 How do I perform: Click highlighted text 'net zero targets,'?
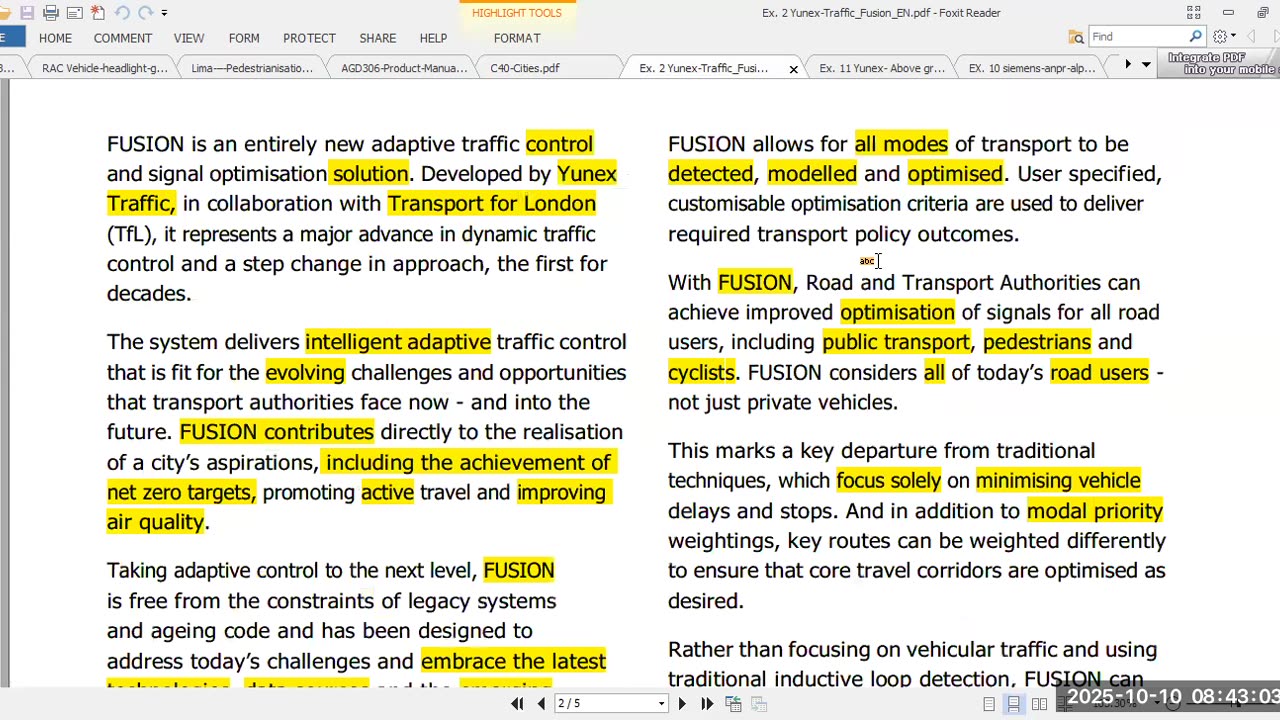182,492
